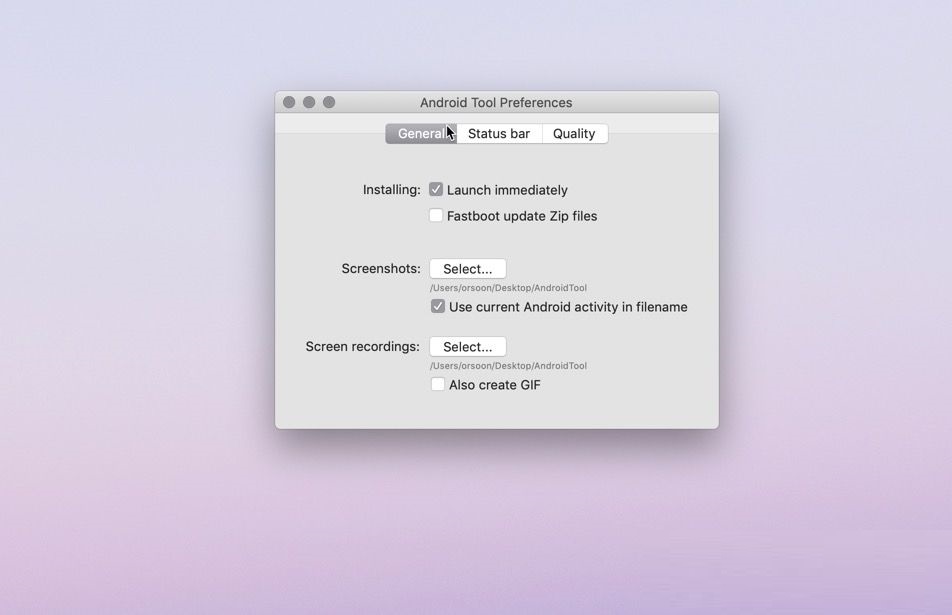Click the Android Tool Preferences title text
Image resolution: width=952 pixels, height=615 pixels.
click(496, 103)
